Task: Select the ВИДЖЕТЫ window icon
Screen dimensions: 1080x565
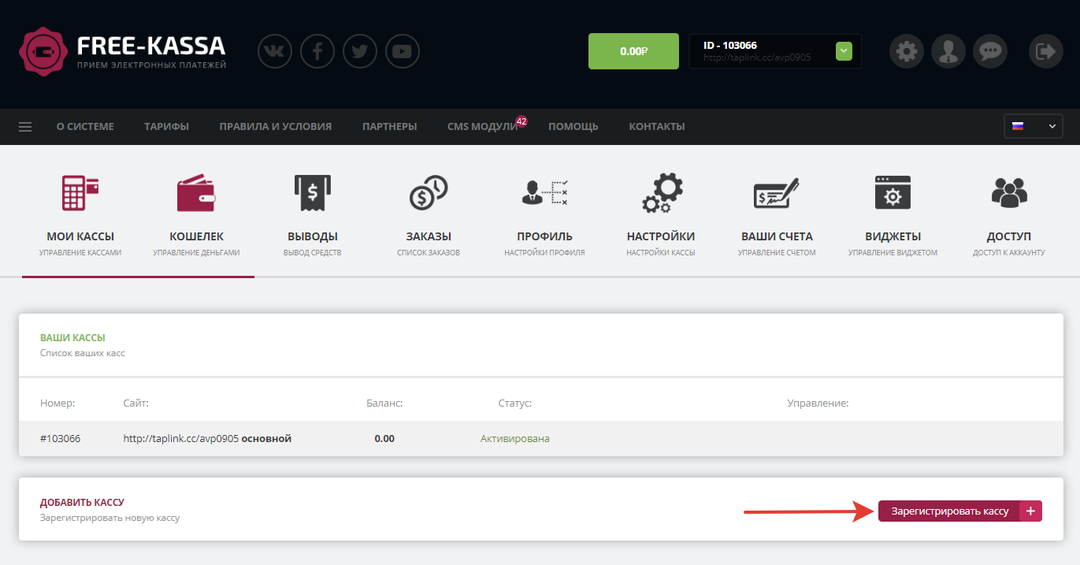Action: (x=893, y=192)
